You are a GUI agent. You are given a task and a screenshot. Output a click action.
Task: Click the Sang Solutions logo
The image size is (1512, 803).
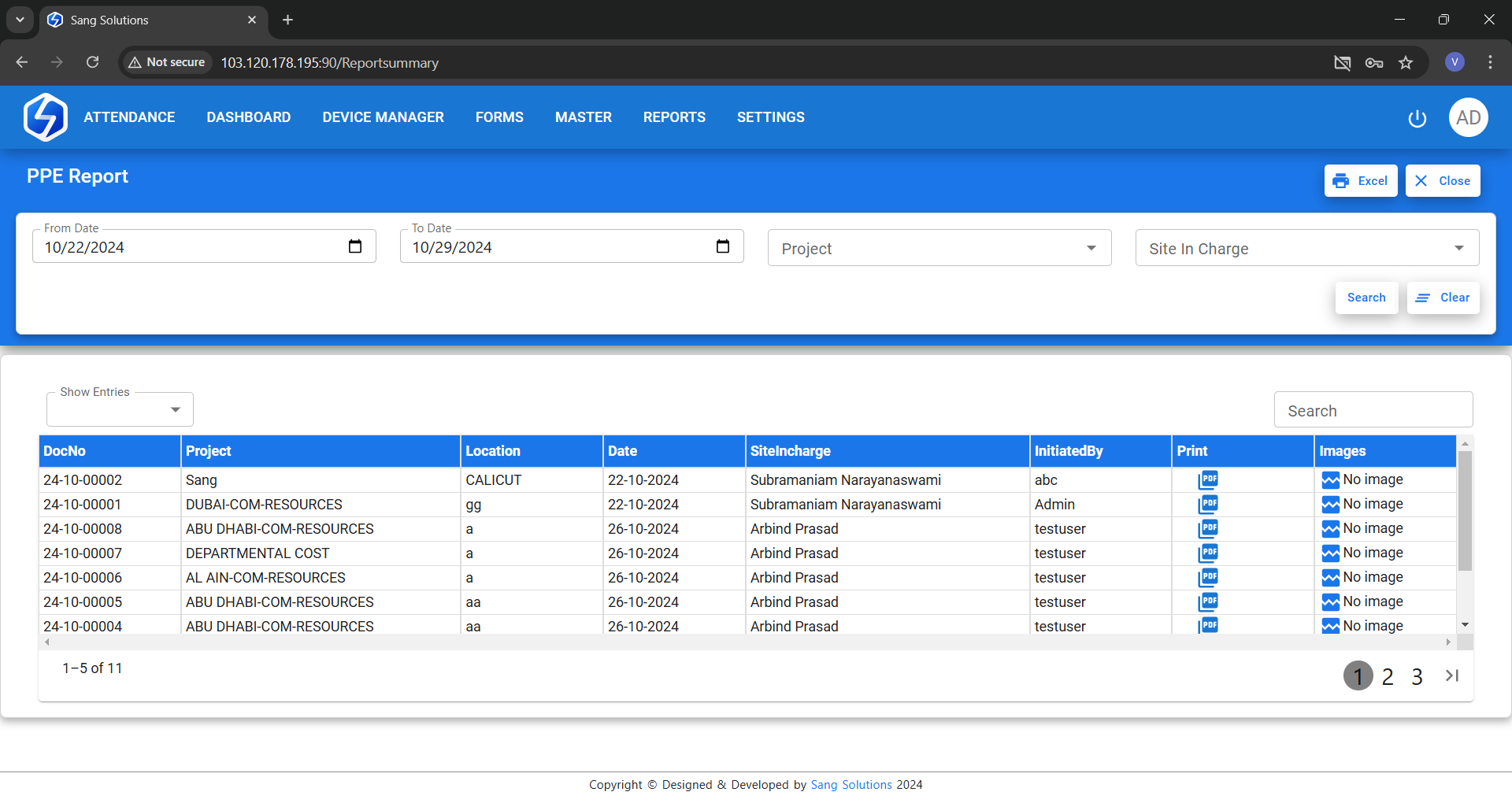point(46,117)
